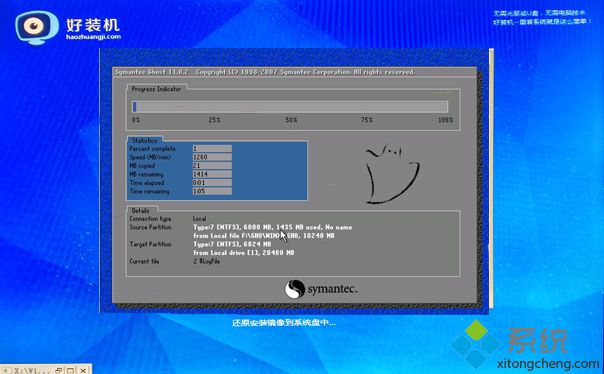Click the target line with 6824 MB
This screenshot has height=374, width=604.
click(x=232, y=244)
